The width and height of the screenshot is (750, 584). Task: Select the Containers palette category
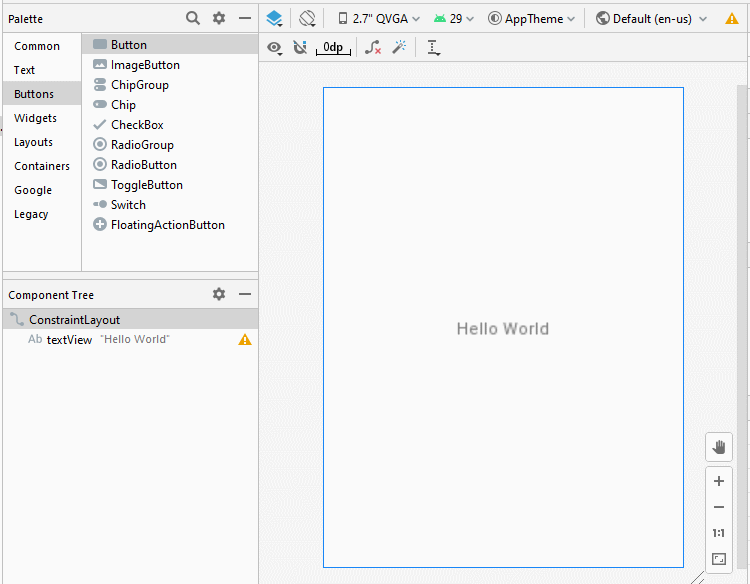tap(42, 166)
